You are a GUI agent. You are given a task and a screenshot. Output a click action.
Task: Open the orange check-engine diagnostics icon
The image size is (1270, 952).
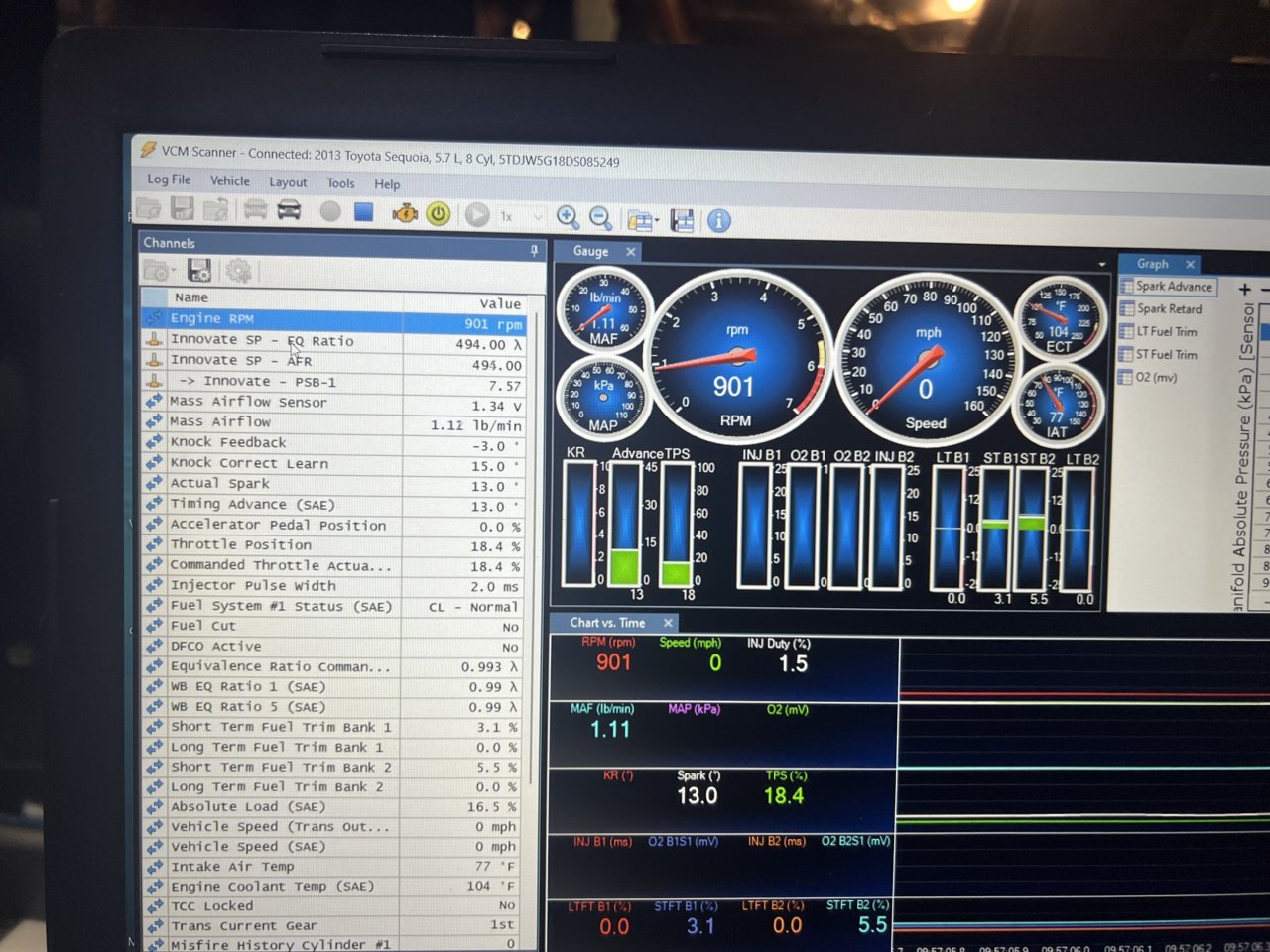[x=405, y=213]
